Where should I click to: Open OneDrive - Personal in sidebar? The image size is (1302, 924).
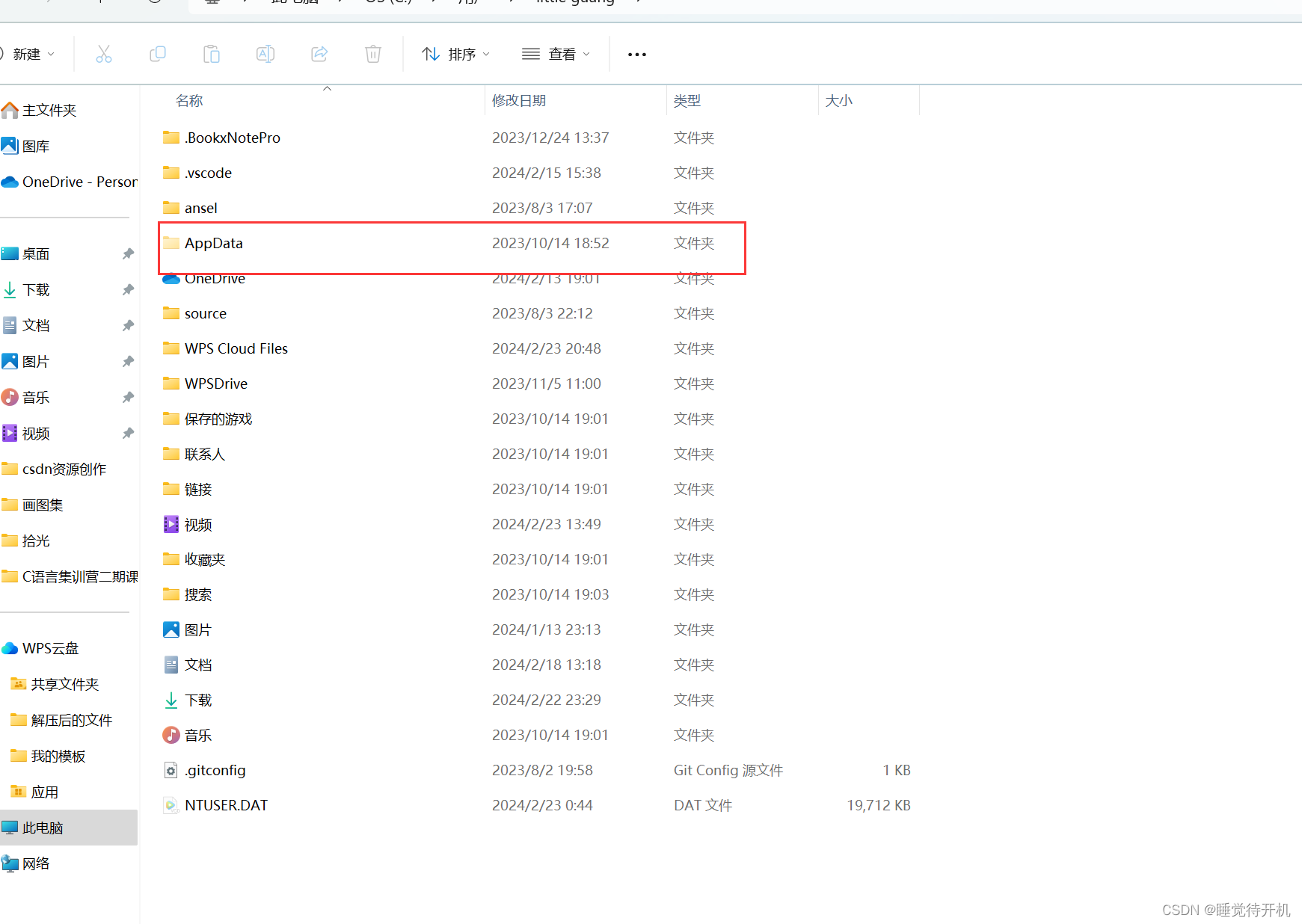(69, 182)
